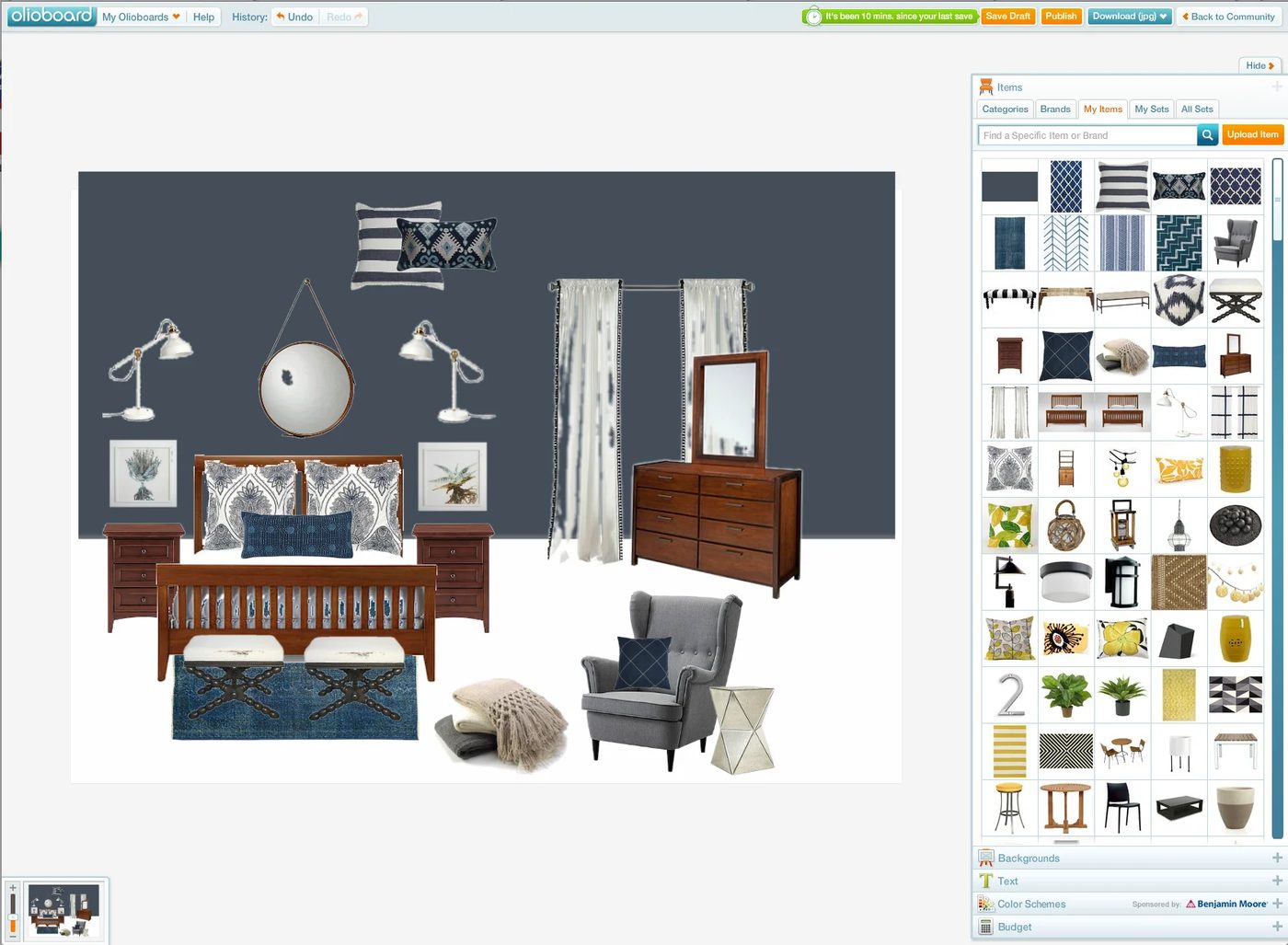Go Back to Community
This screenshot has width=1288, height=945.
[x=1228, y=17]
